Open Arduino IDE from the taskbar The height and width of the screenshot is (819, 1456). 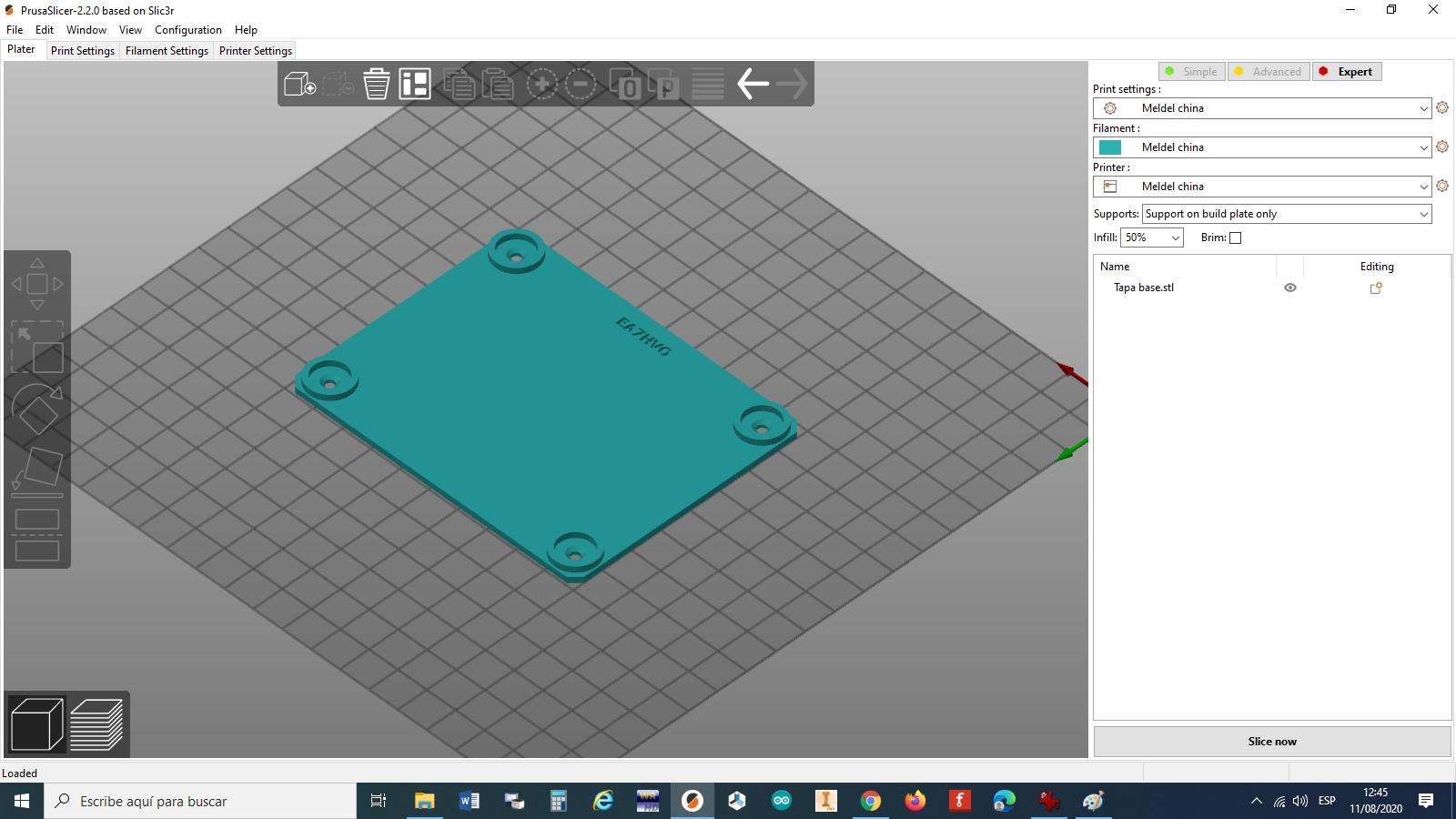tap(782, 801)
